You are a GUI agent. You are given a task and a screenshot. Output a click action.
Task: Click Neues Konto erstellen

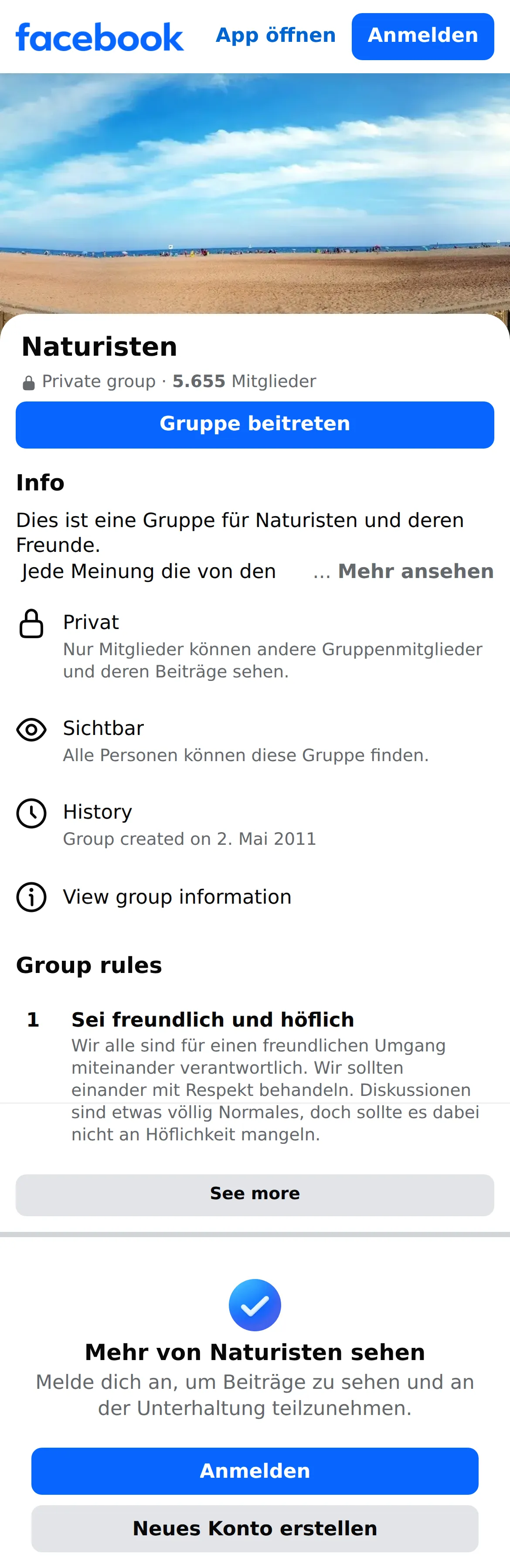pyautogui.click(x=255, y=1529)
